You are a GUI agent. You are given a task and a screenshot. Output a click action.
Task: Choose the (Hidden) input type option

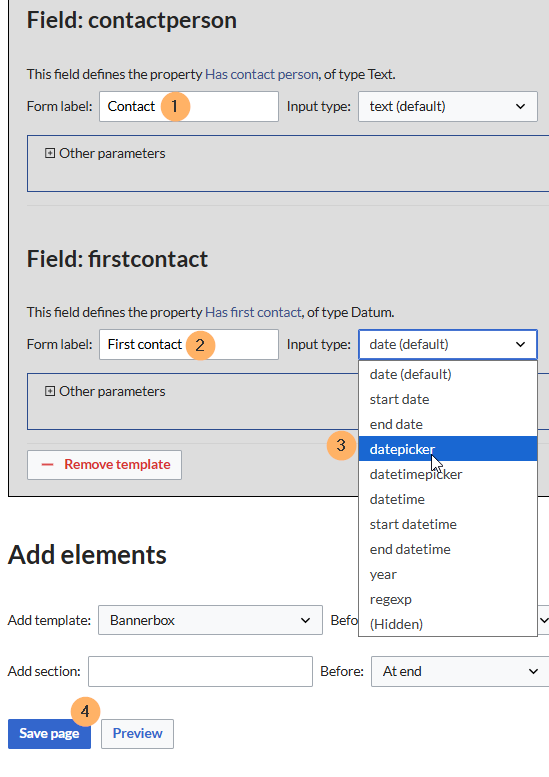click(x=447, y=624)
